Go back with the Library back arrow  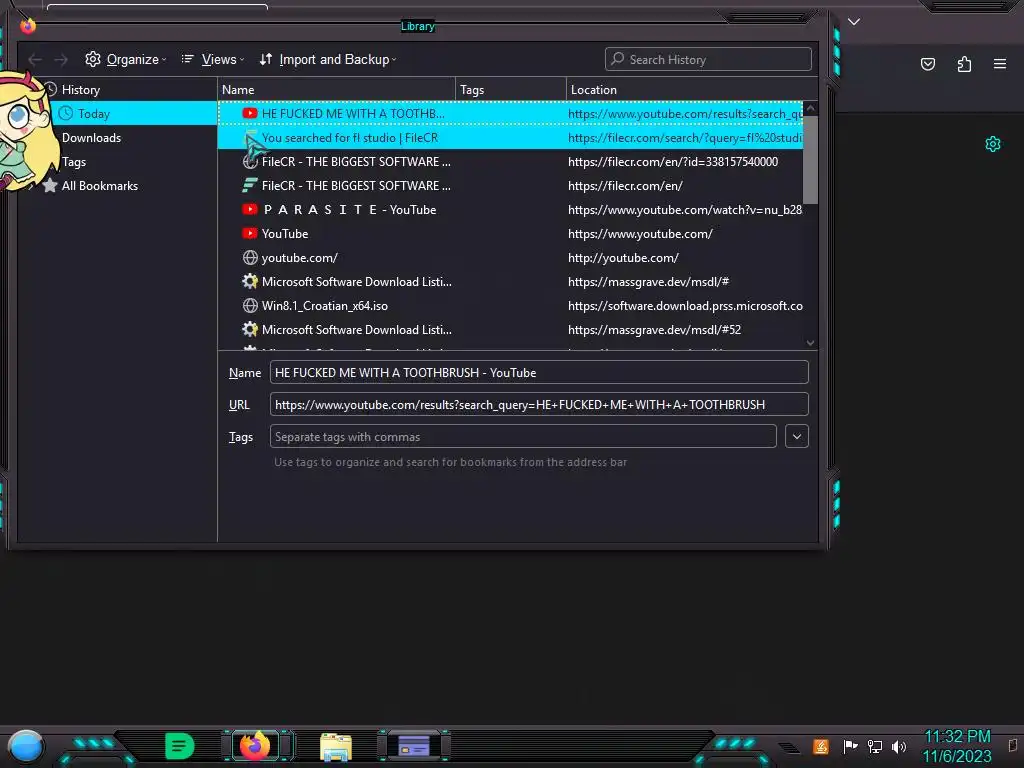pyautogui.click(x=35, y=60)
